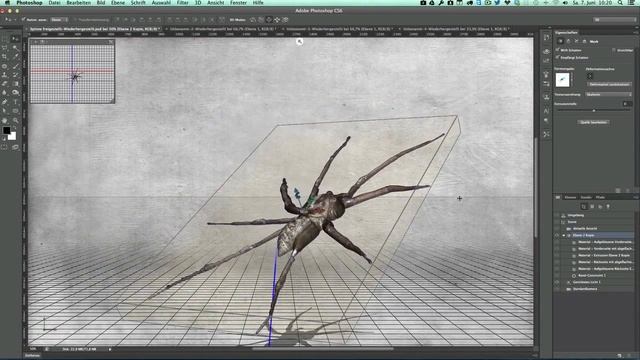Select the Umgebung row in 3D panel

pyautogui.click(x=593, y=215)
